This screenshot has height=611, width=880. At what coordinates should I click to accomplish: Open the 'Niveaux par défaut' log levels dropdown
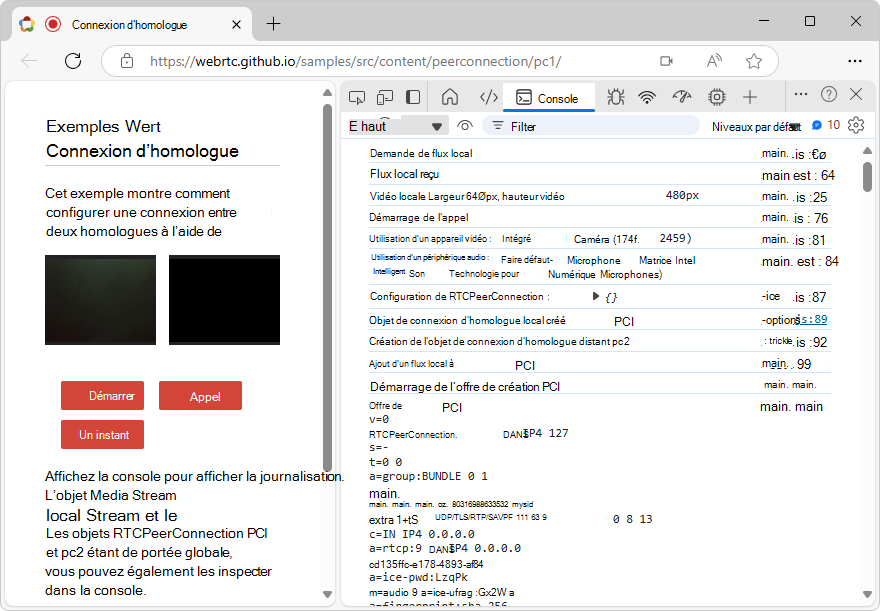755,127
